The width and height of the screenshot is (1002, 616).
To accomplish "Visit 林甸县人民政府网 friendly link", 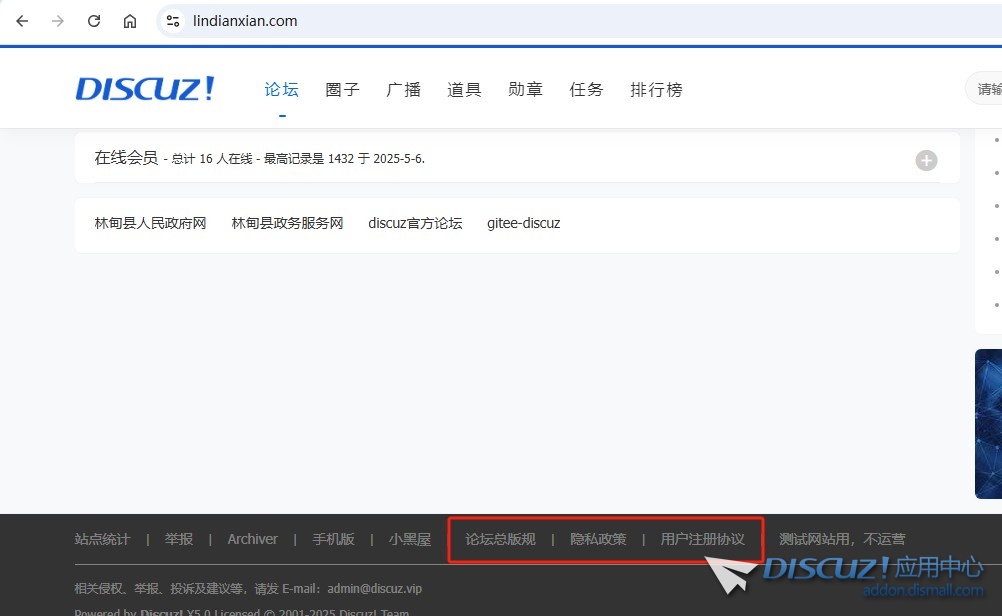I will 150,223.
